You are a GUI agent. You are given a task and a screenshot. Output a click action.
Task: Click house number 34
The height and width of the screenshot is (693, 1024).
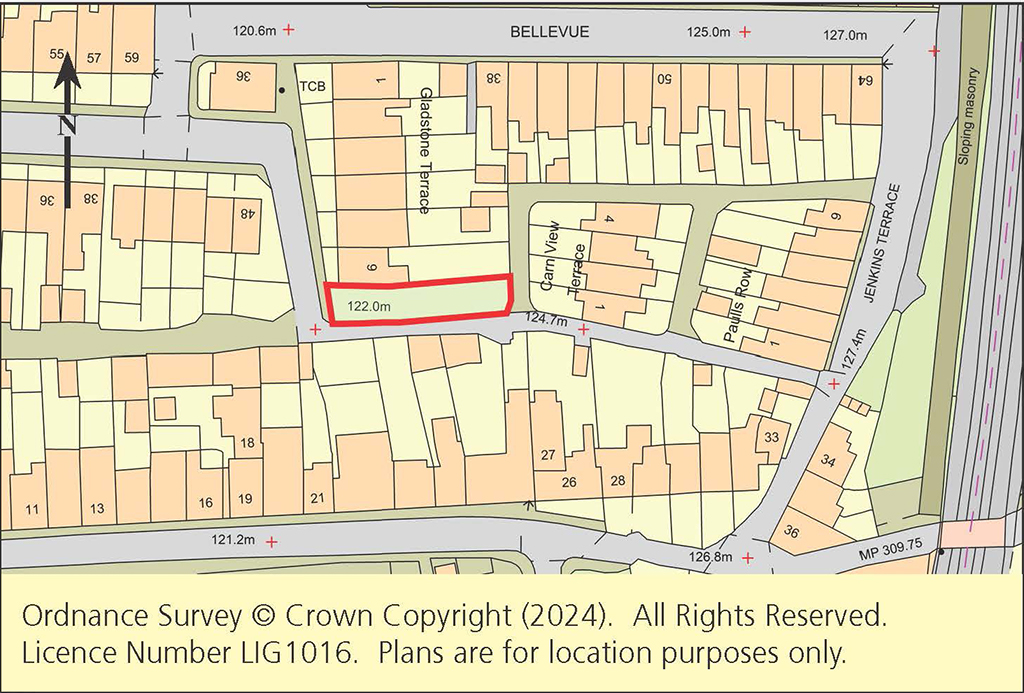click(x=828, y=460)
